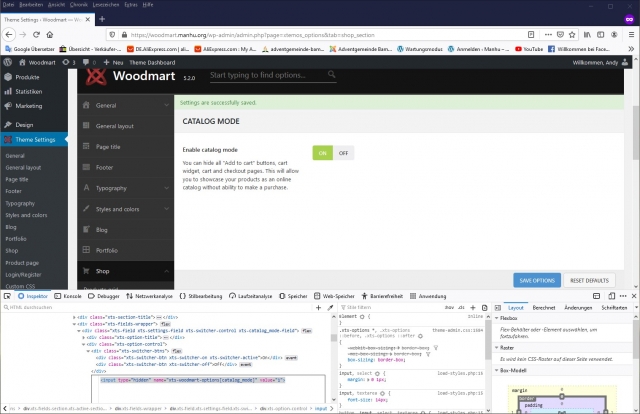Open a new browser tab with plus icon

point(102,19)
